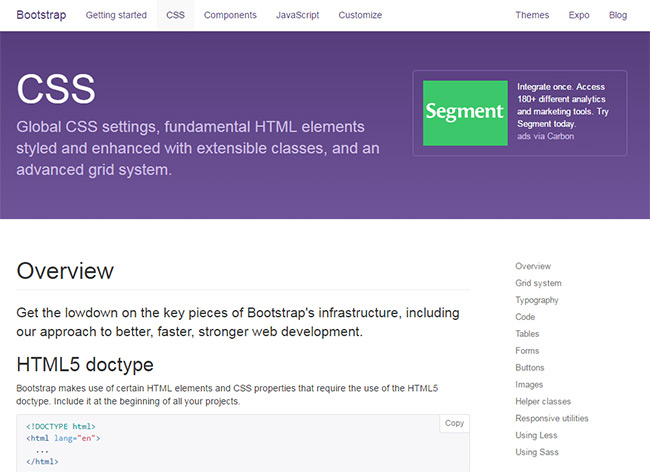The image size is (650, 472).
Task: Go to the JavaScript nav item
Action: pyautogui.click(x=298, y=15)
